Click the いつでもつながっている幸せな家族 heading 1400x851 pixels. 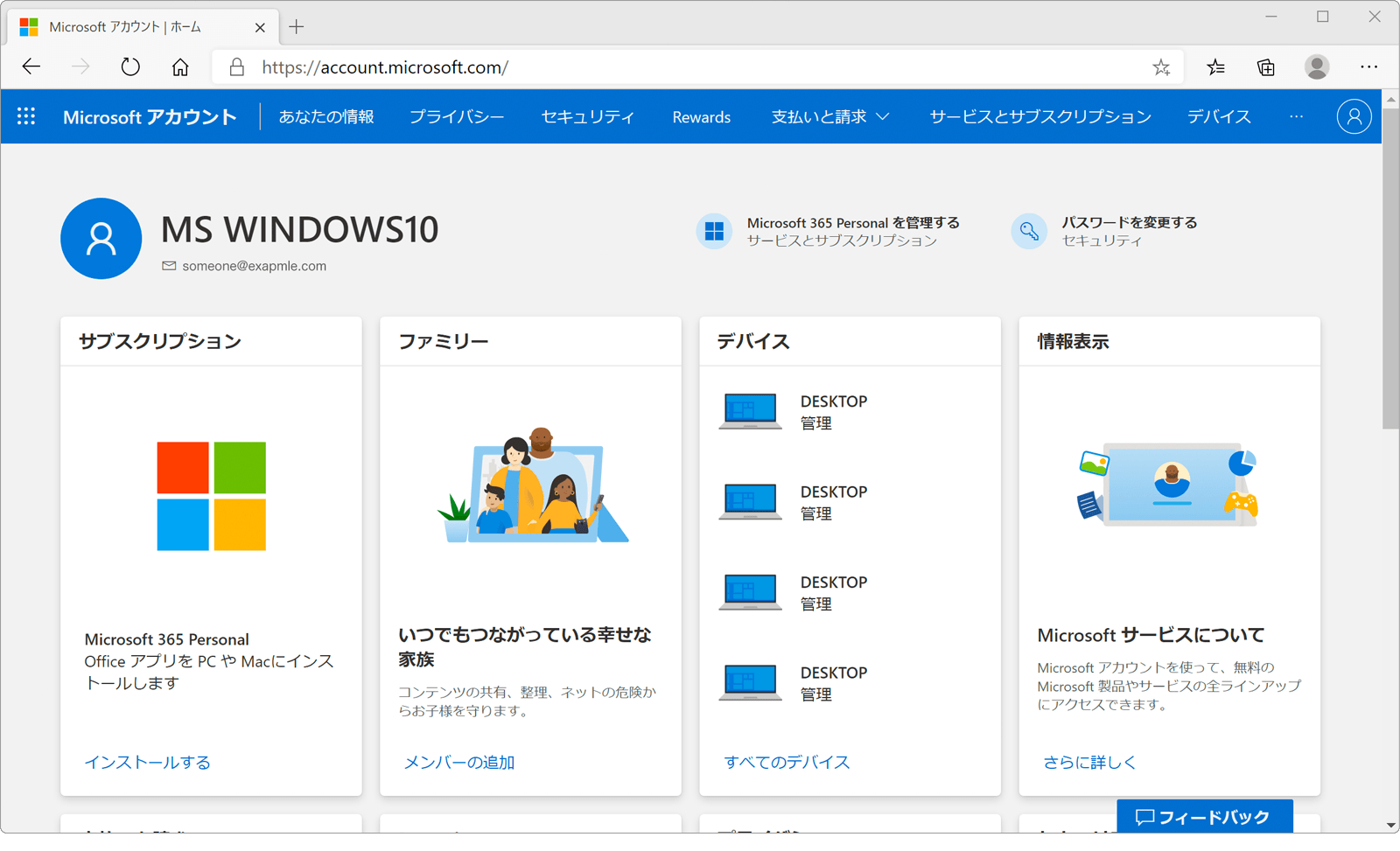pyautogui.click(x=525, y=647)
